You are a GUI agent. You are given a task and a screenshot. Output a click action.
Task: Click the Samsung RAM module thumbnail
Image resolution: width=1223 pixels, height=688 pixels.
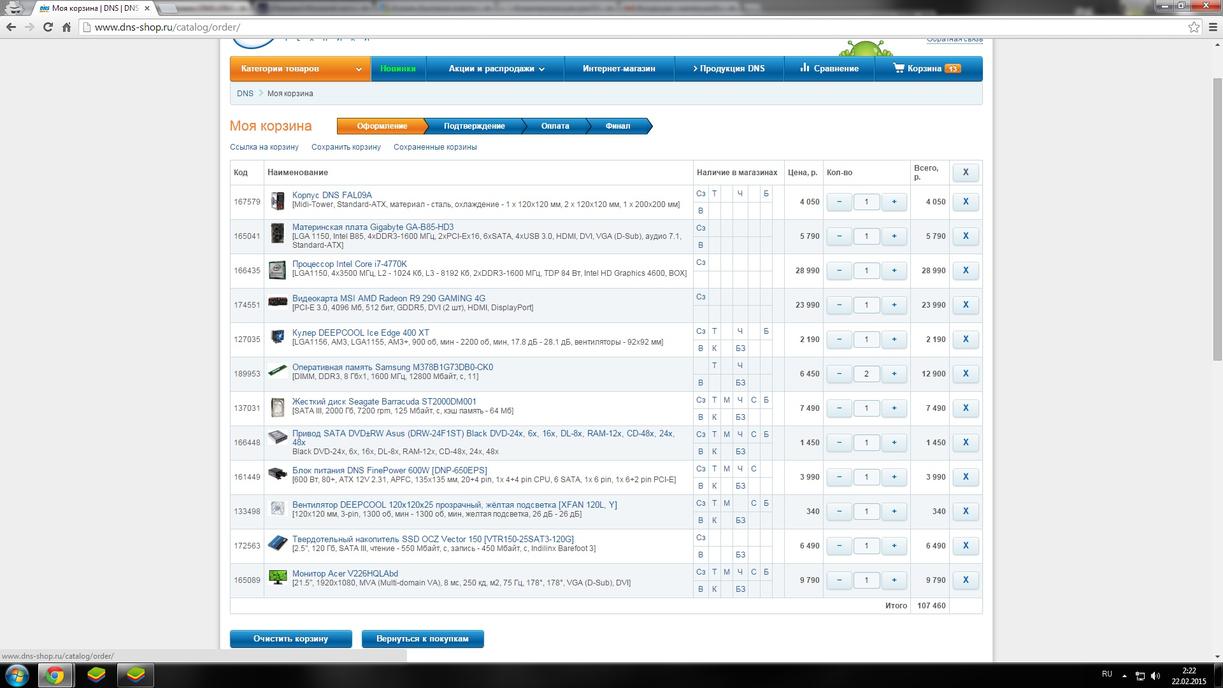point(278,371)
